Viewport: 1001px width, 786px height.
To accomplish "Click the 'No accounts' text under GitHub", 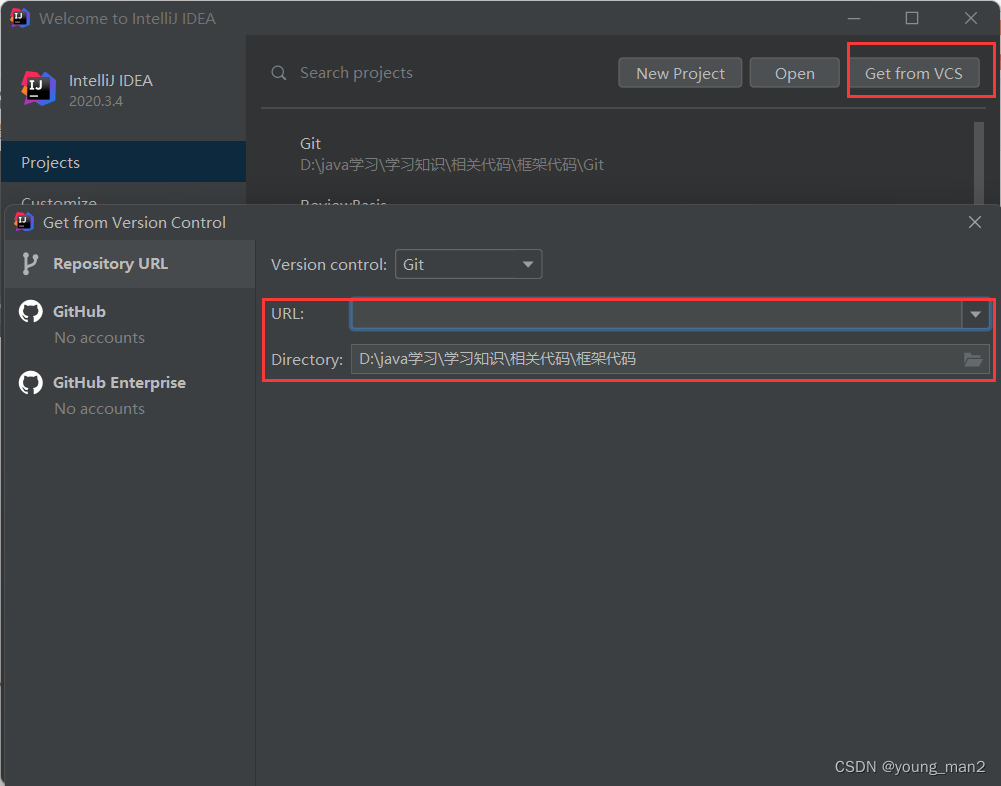I will [x=100, y=338].
